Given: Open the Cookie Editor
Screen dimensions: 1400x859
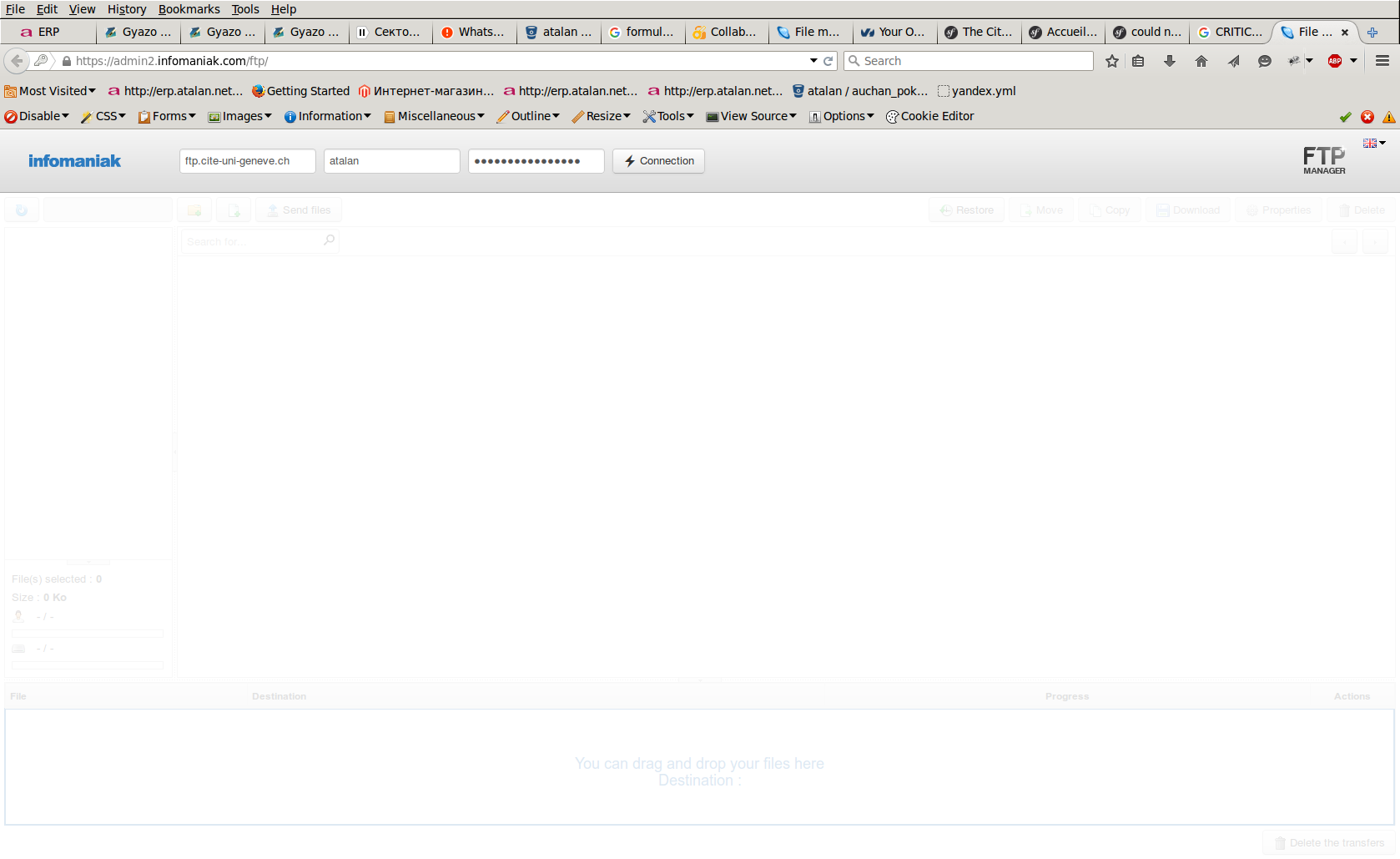Looking at the screenshot, I should 930,116.
